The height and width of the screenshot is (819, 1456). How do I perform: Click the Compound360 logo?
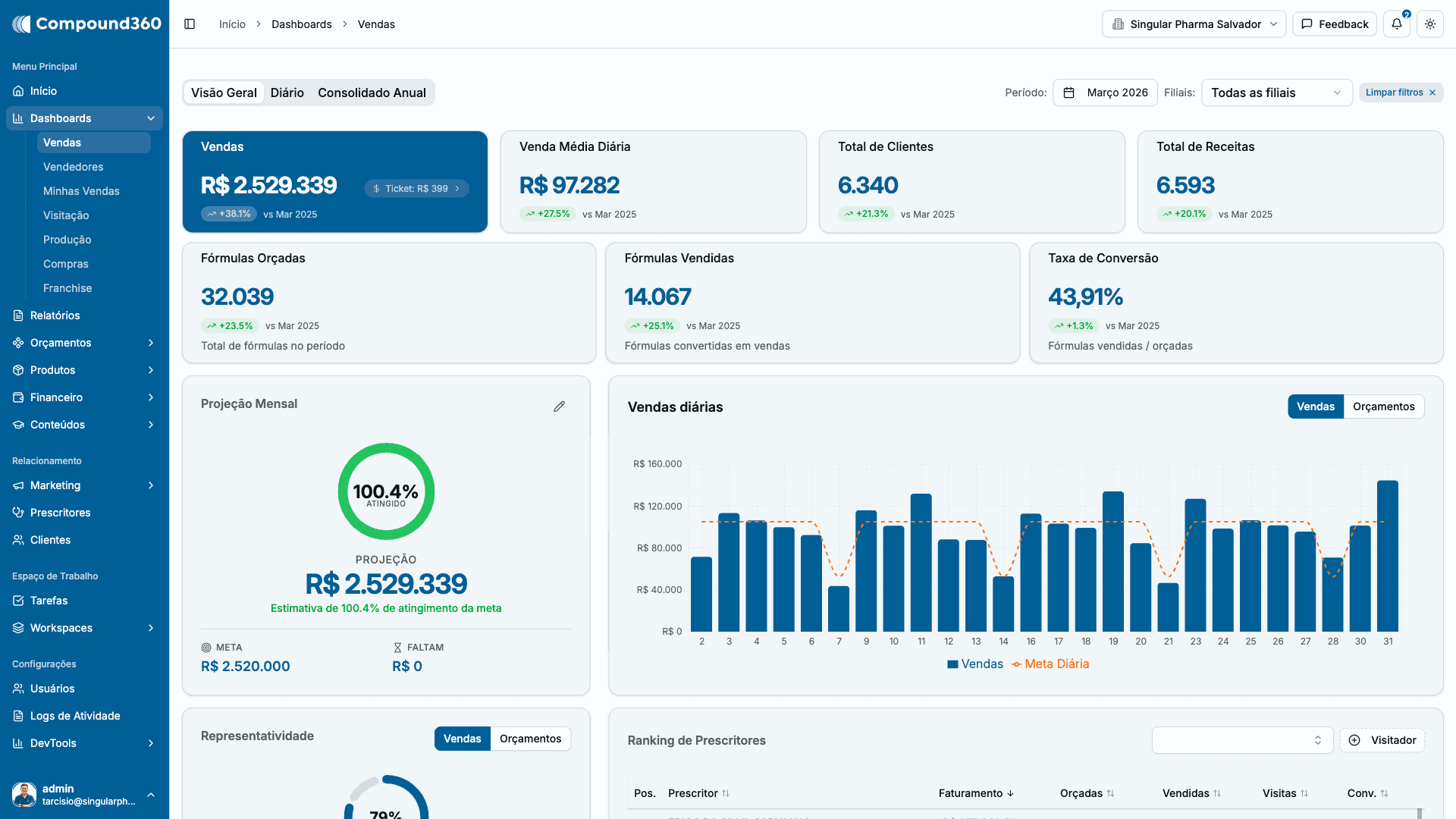pos(86,24)
